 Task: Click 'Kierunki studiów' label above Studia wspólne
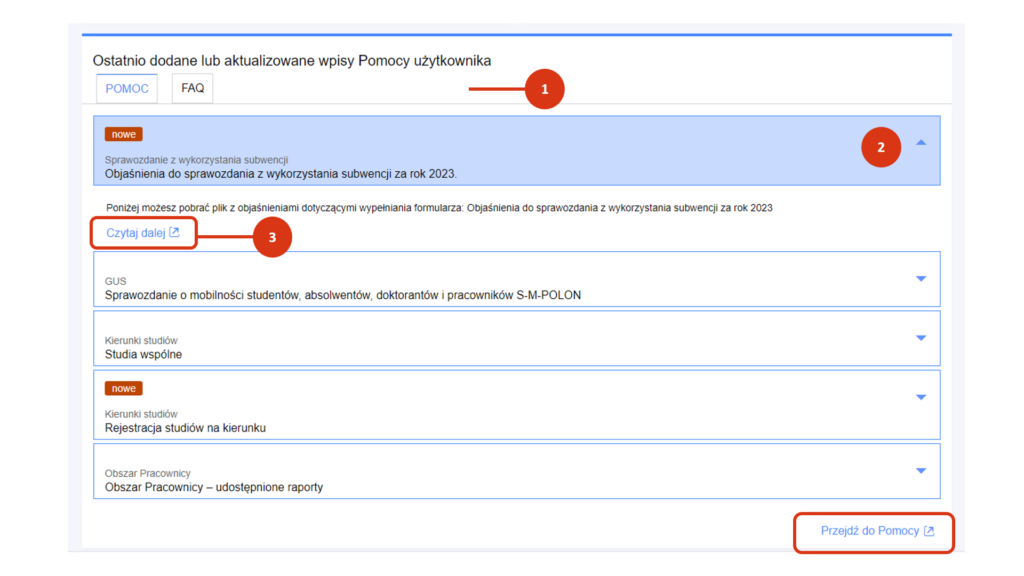tap(141, 340)
